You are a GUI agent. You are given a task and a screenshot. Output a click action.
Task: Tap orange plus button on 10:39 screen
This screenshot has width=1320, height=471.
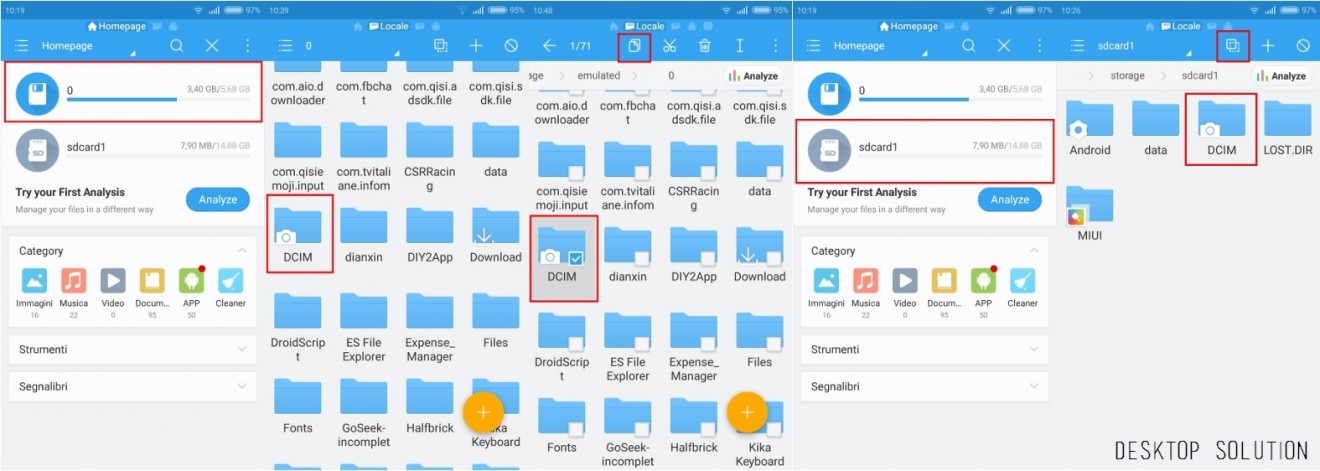(483, 411)
